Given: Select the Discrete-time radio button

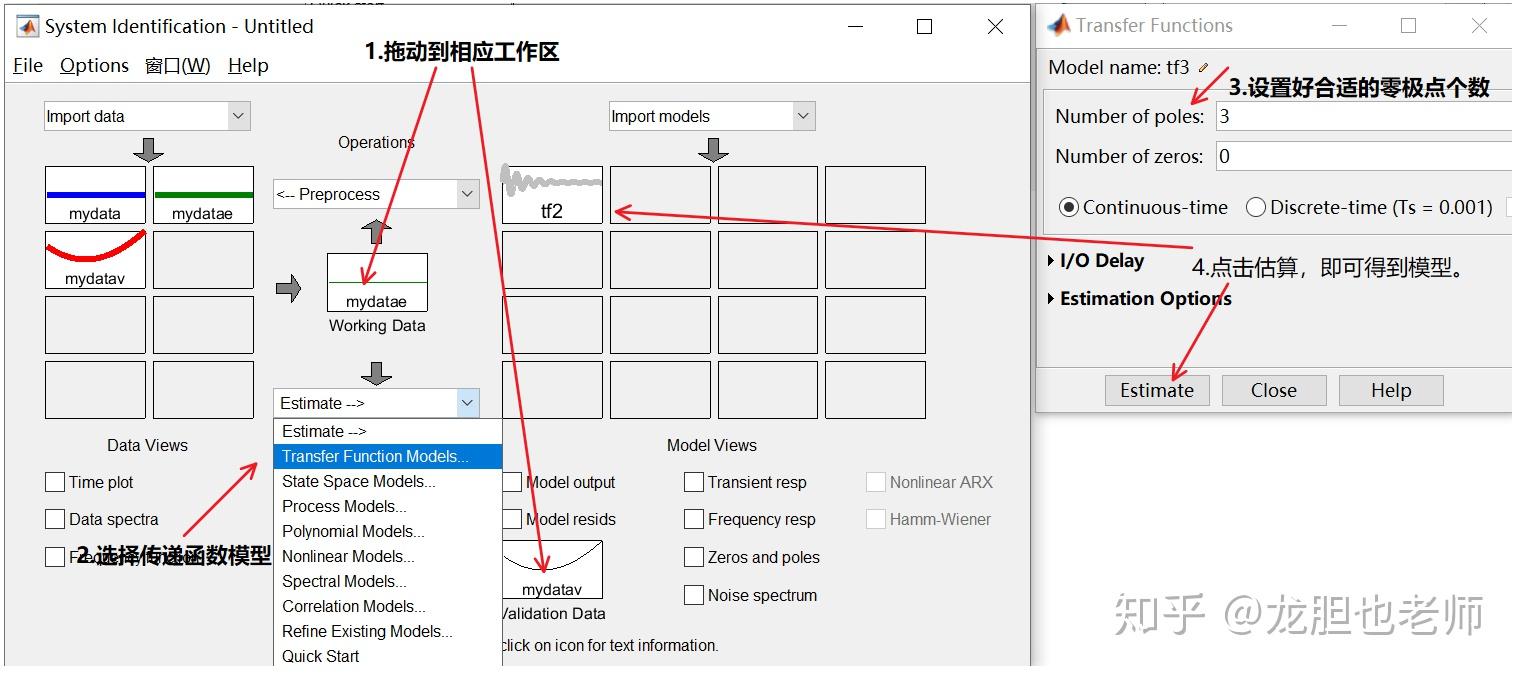Looking at the screenshot, I should 1256,207.
